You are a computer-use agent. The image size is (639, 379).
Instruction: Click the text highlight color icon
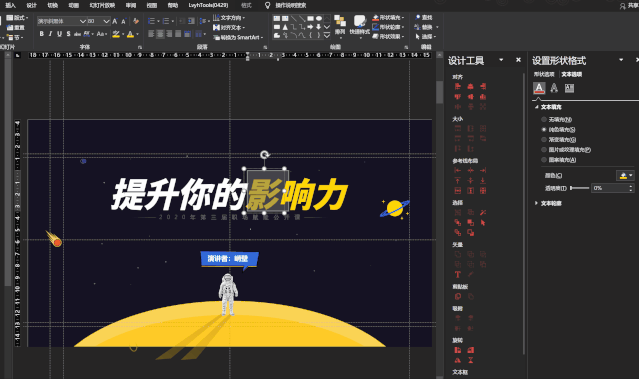point(116,34)
